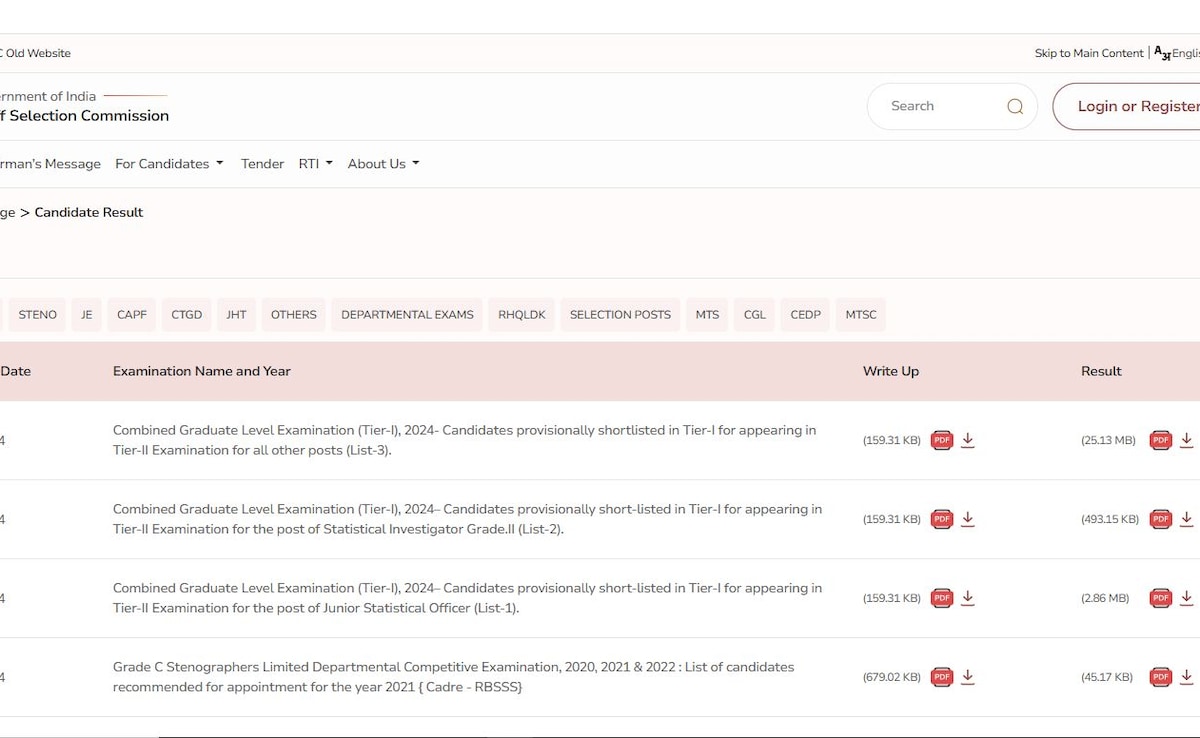The image size is (1200, 738).
Task: Click Skip to Main Content link
Action: [1088, 54]
